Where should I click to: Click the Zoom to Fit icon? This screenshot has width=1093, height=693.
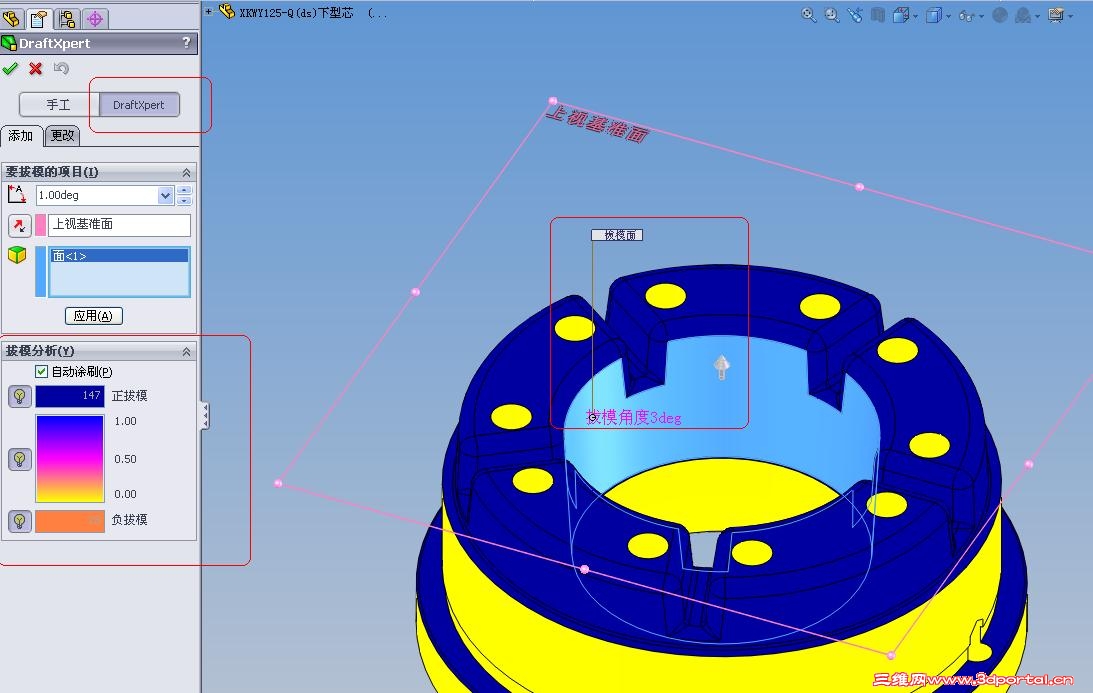(x=809, y=15)
